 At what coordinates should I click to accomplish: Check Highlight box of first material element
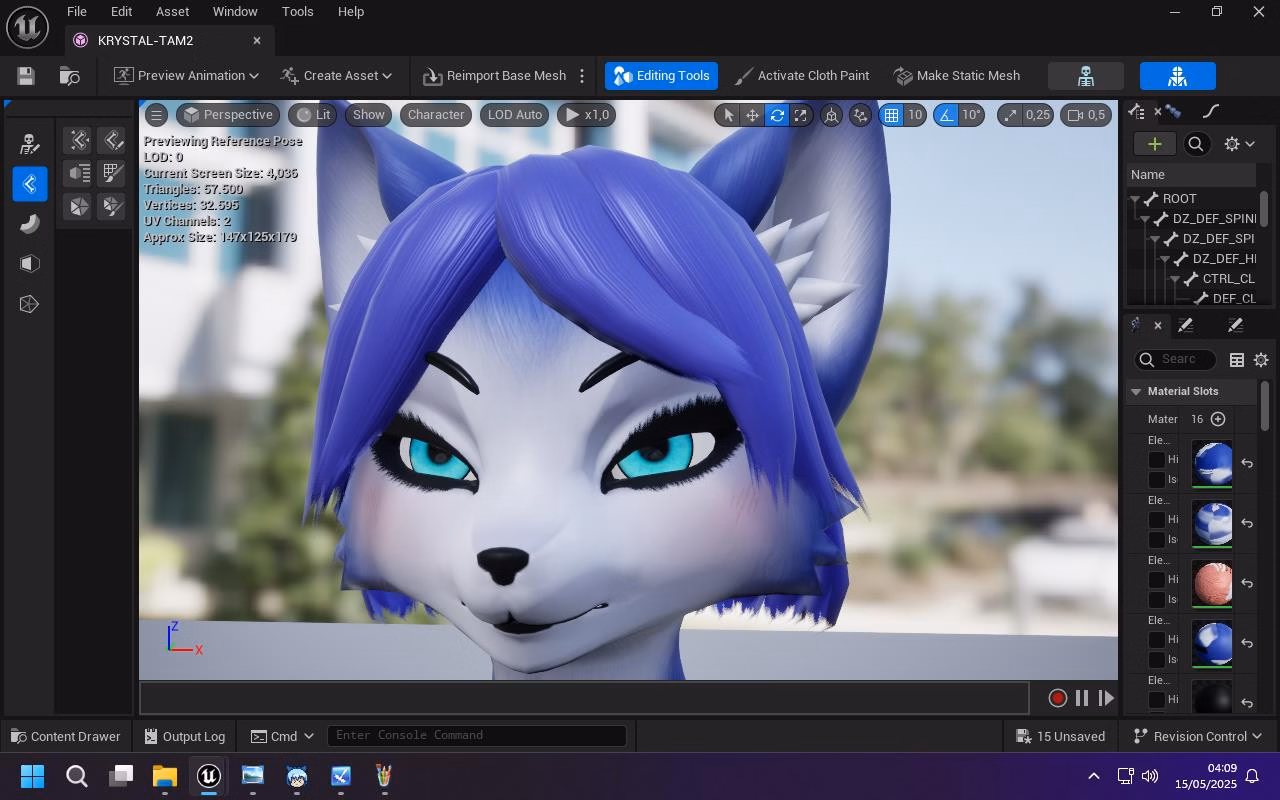(x=1156, y=460)
